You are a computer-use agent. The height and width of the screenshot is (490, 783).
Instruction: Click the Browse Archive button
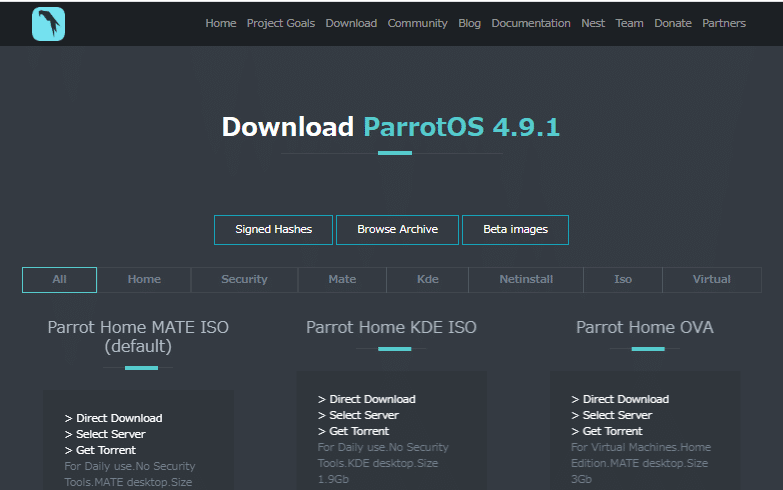397,230
